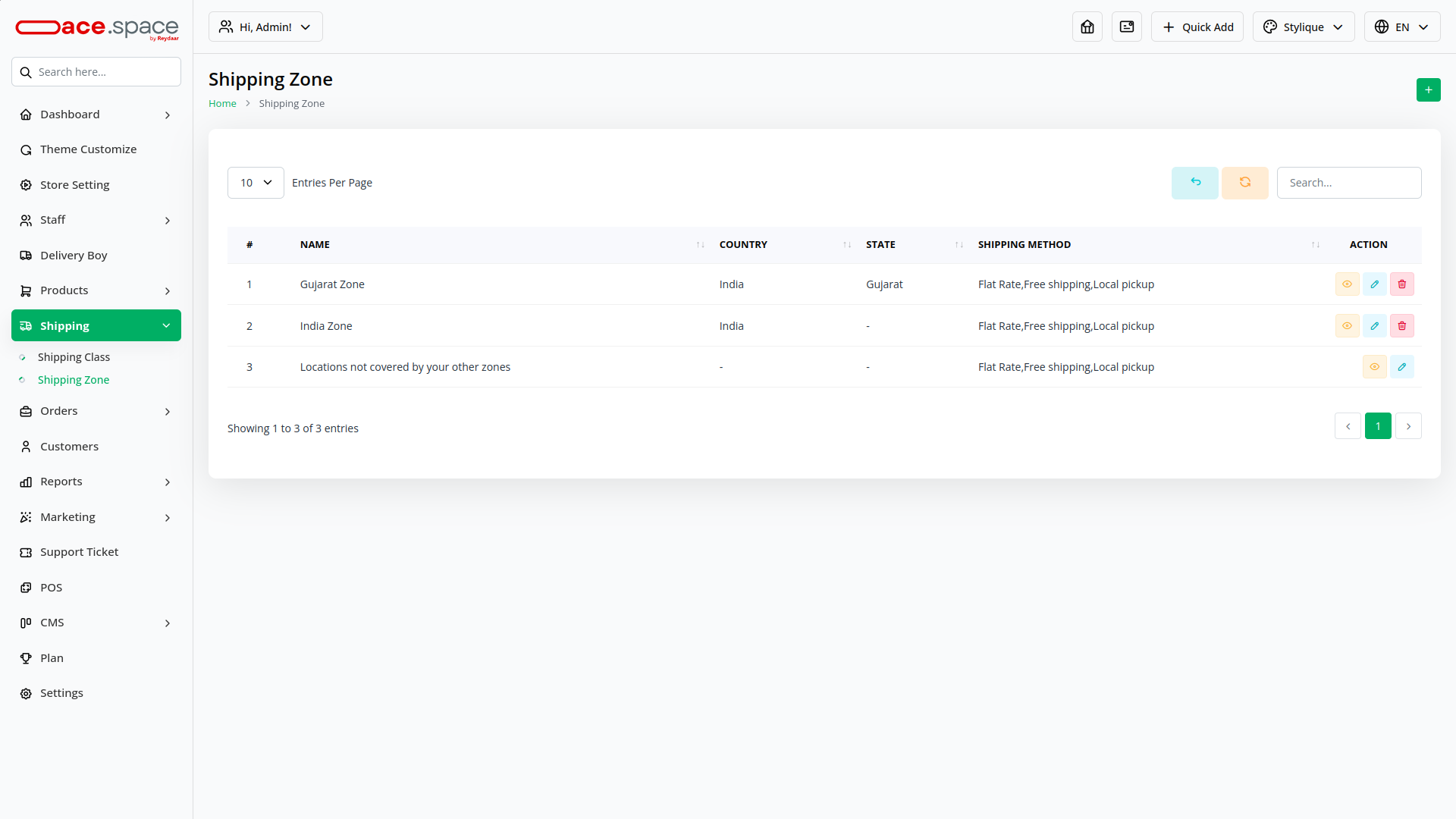Click the green add shipping zone button
This screenshot has height=819, width=1456.
pos(1428,90)
